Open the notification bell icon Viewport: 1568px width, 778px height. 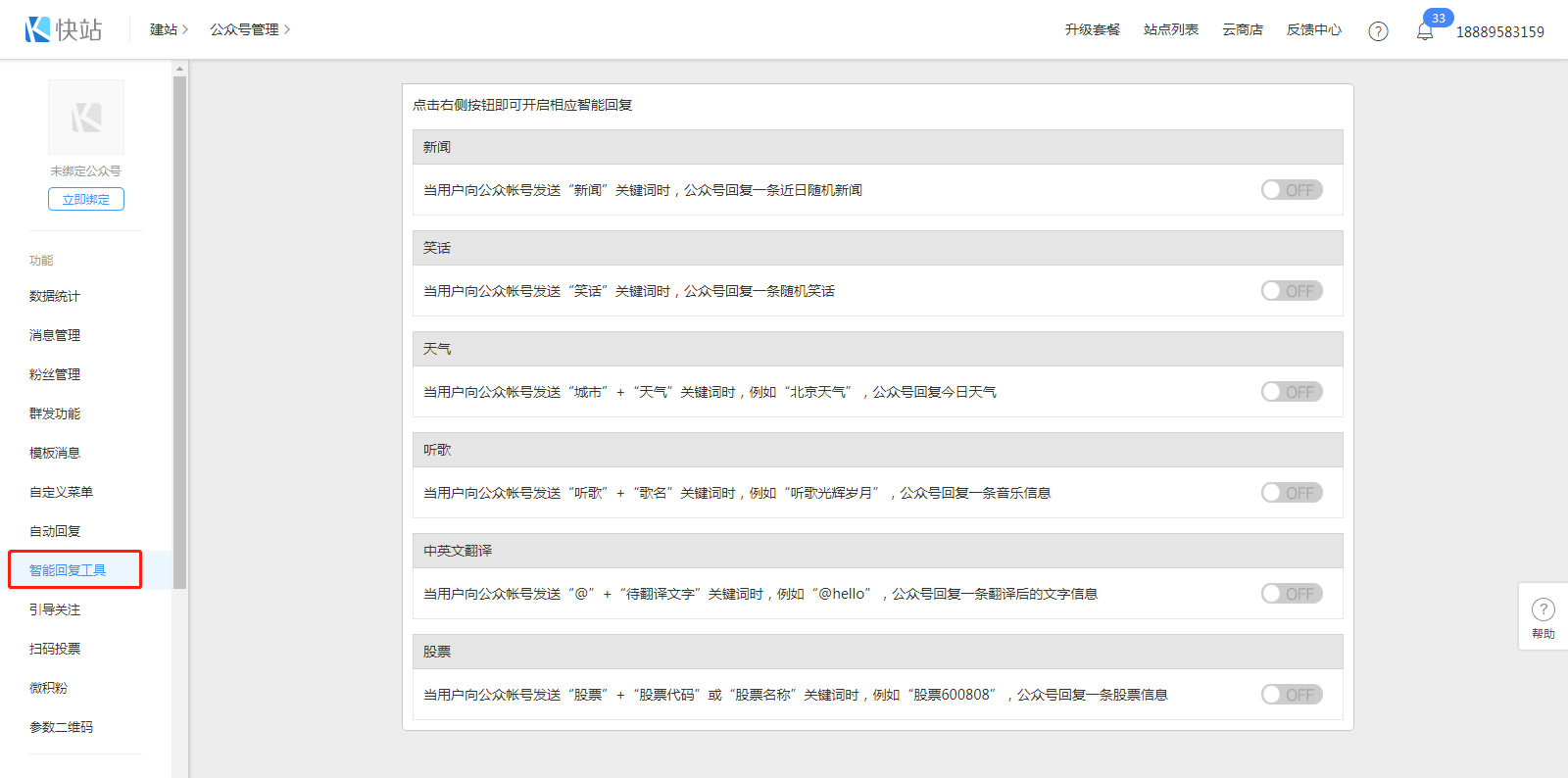pyautogui.click(x=1425, y=31)
